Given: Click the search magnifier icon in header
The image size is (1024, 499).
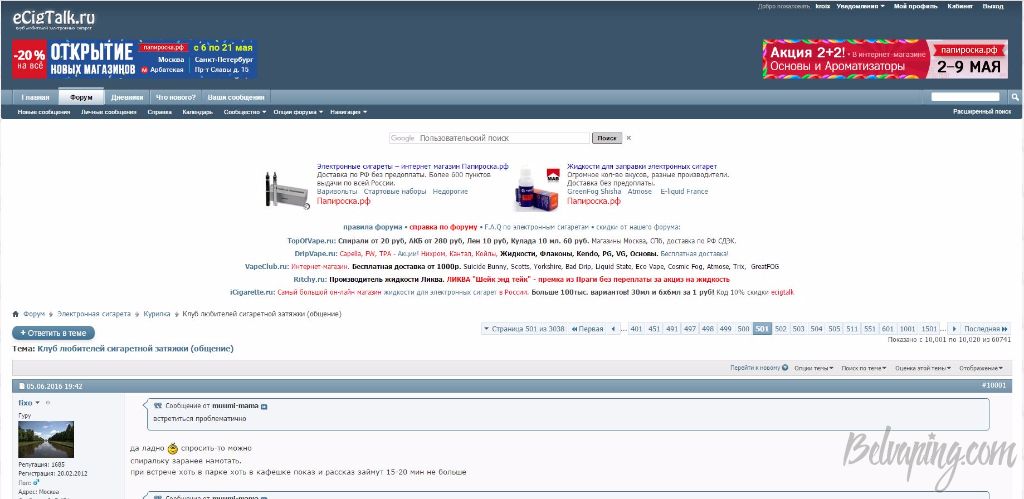Looking at the screenshot, I should 1015,97.
